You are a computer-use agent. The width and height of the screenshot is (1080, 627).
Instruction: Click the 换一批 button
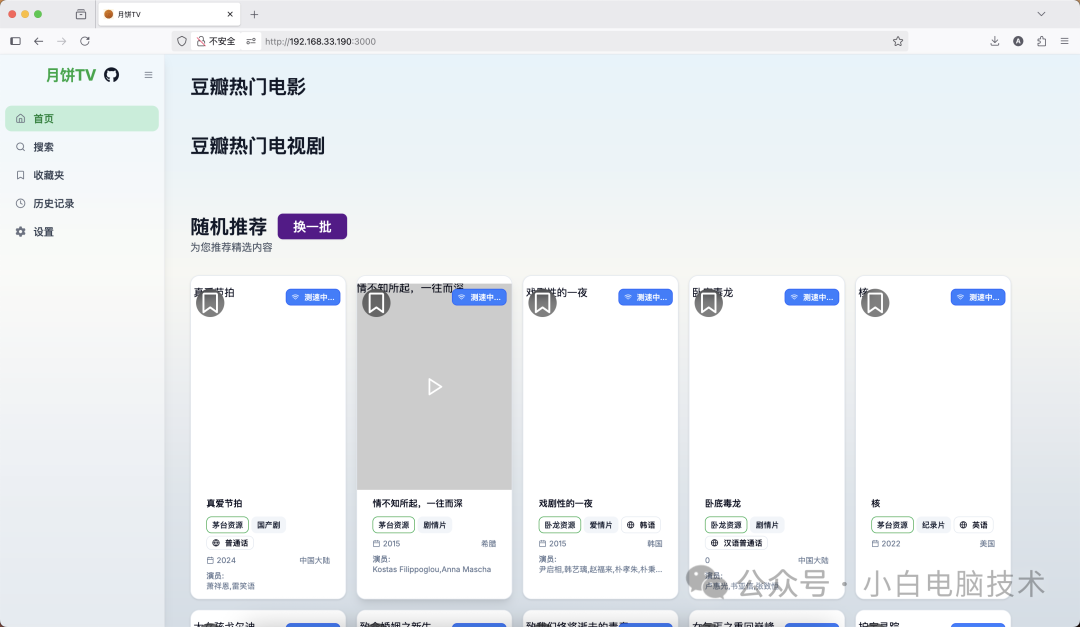[x=312, y=227]
